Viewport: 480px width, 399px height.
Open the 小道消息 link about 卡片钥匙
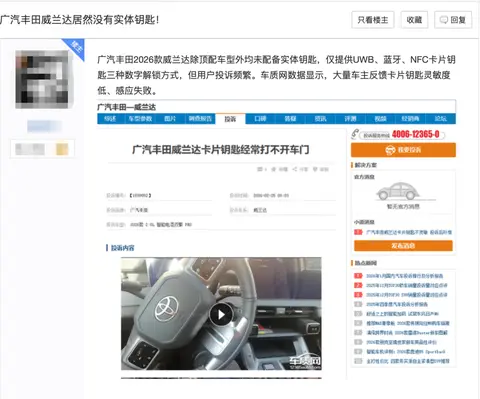click(x=409, y=232)
